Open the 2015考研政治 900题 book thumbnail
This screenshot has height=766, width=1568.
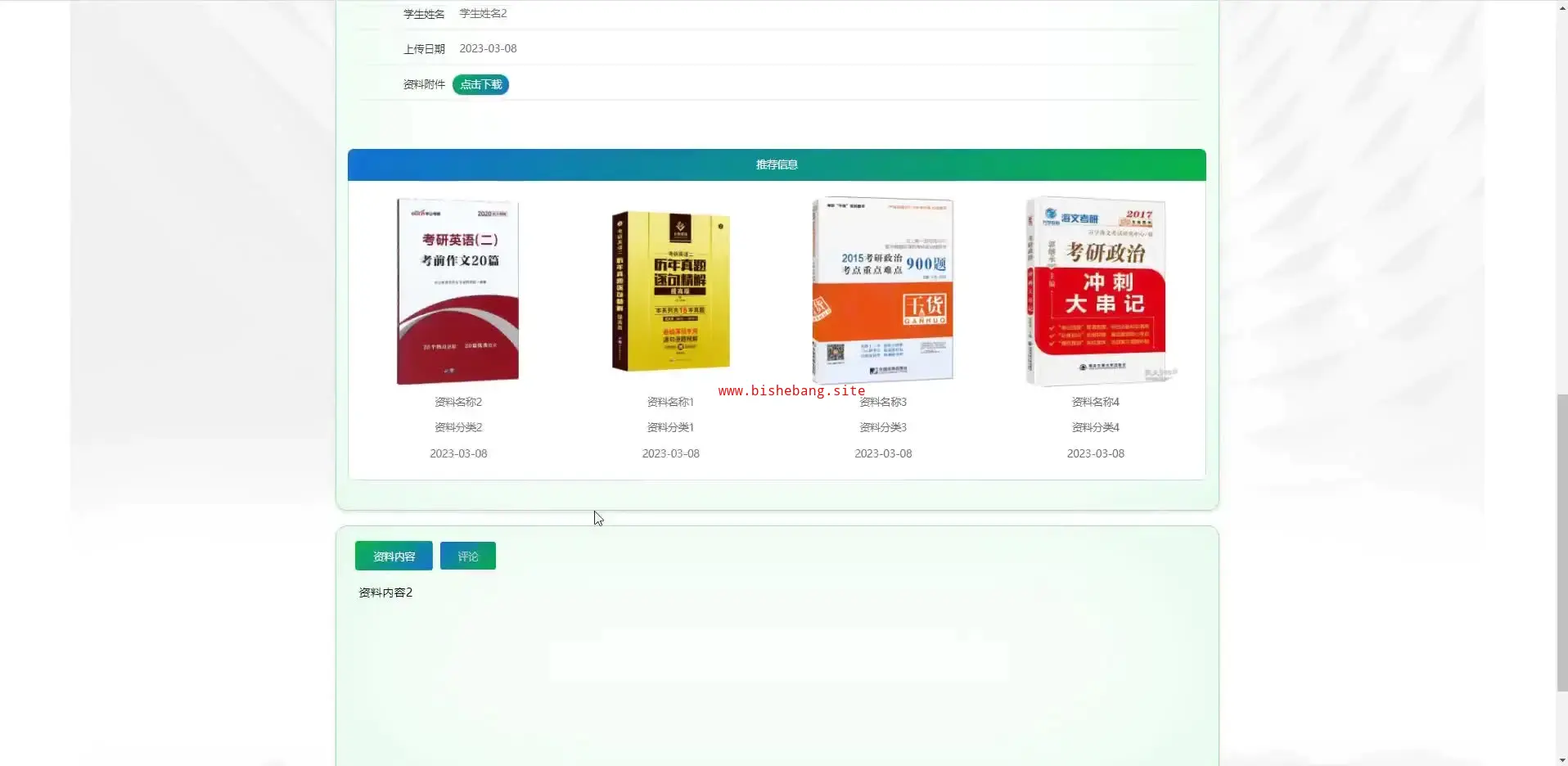883,290
